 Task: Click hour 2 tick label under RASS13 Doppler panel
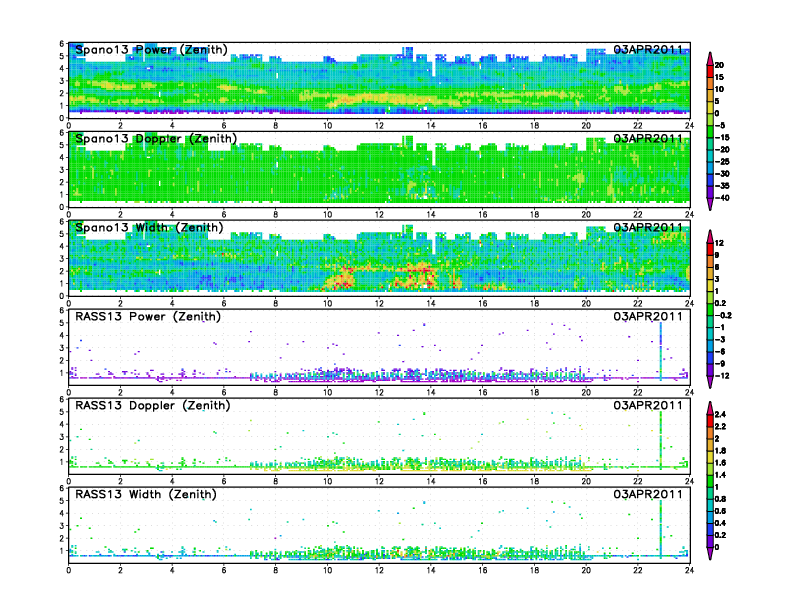coord(120,481)
